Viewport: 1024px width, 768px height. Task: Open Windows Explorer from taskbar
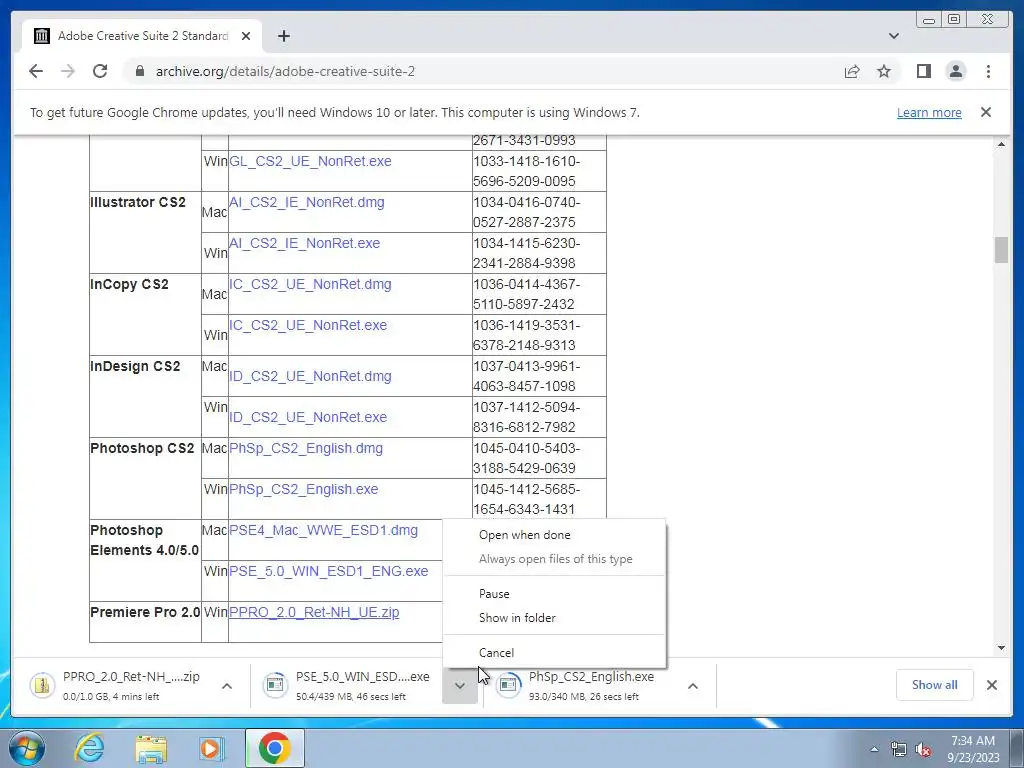[151, 748]
